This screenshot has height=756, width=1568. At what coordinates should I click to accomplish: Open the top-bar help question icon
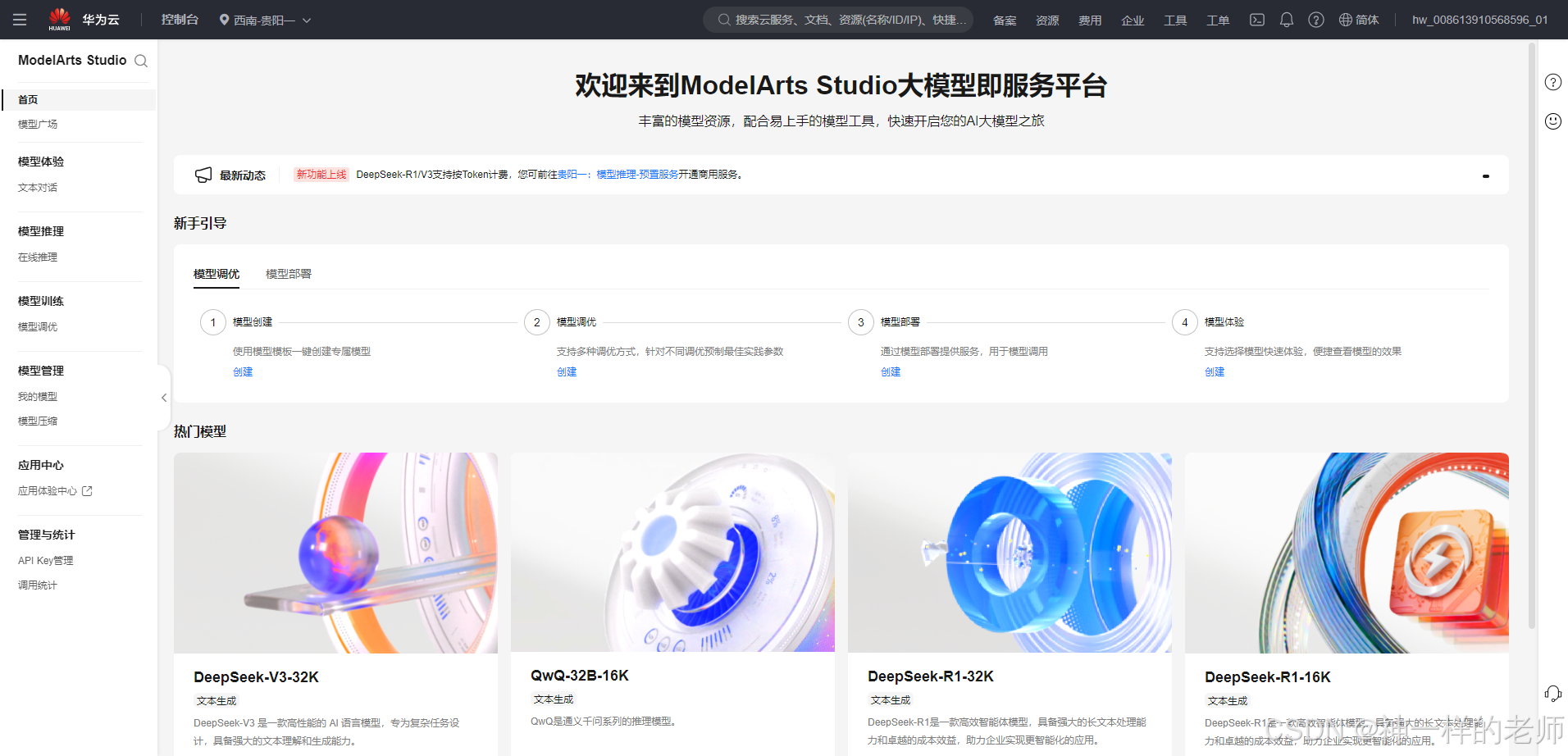click(x=1315, y=20)
